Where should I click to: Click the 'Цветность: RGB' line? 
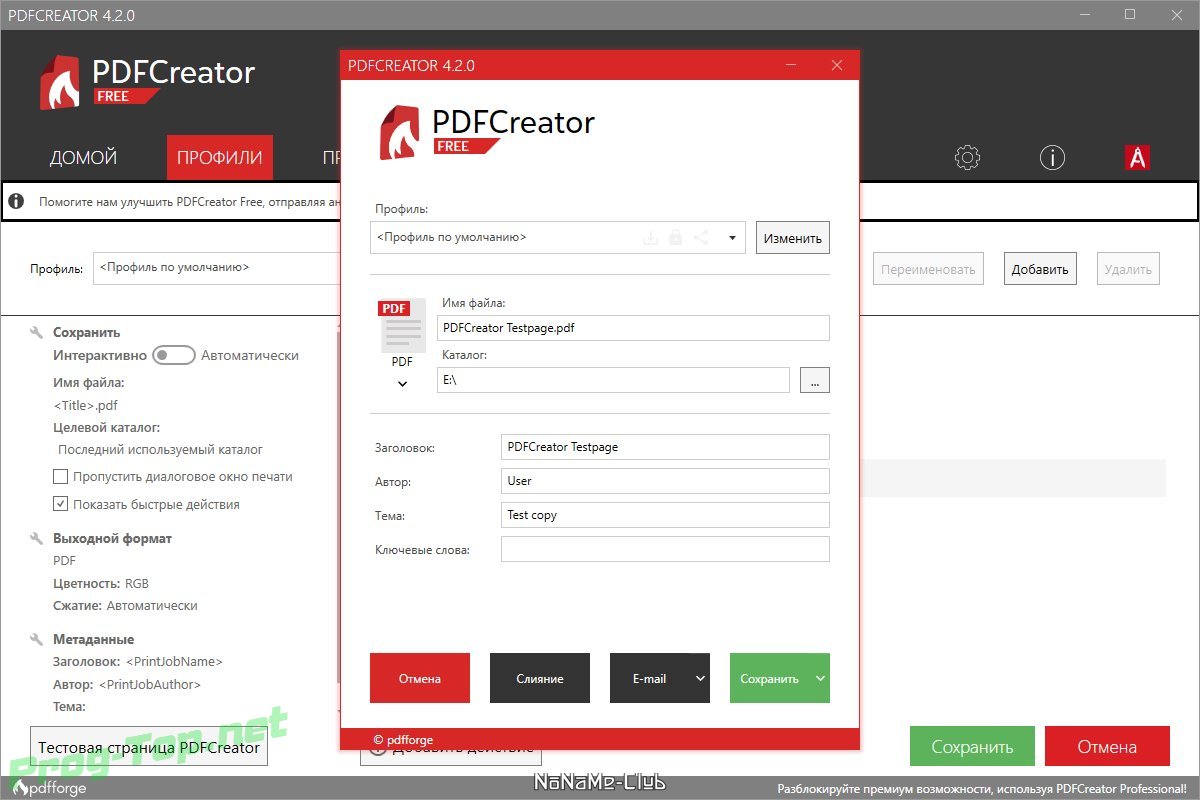pyautogui.click(x=101, y=583)
